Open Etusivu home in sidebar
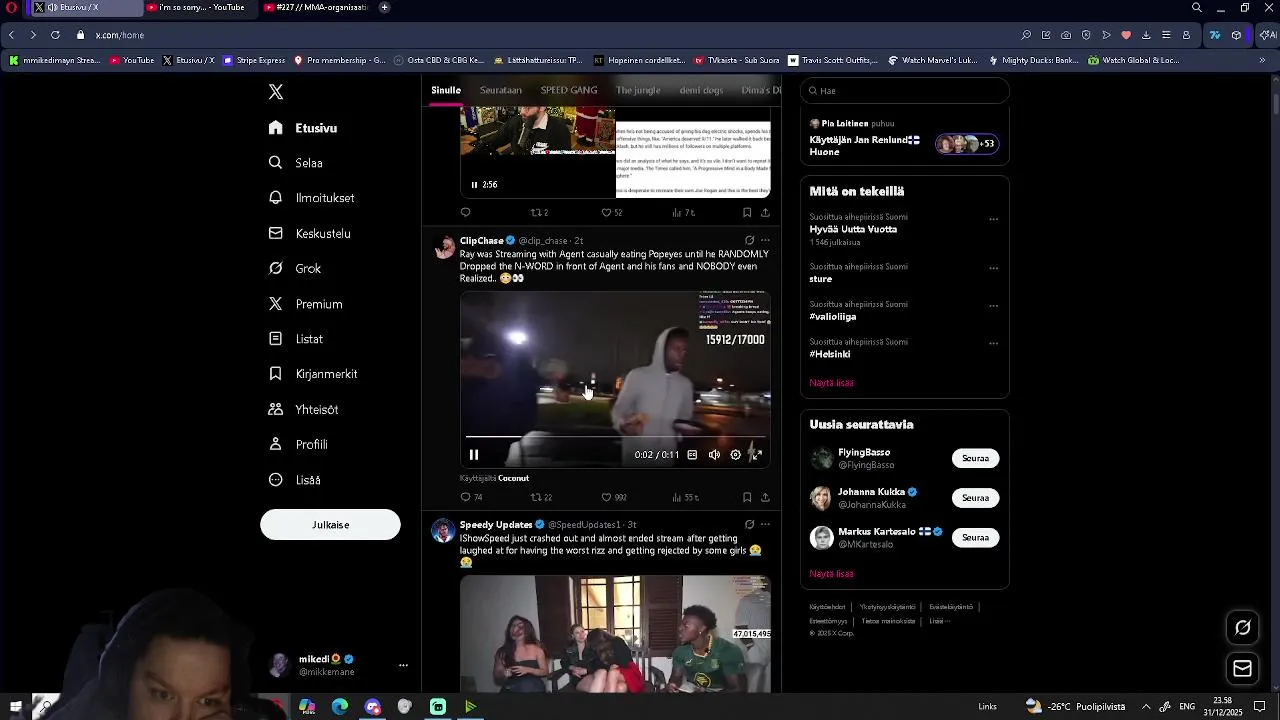Screen dimensions: 1280x720 coord(303,128)
